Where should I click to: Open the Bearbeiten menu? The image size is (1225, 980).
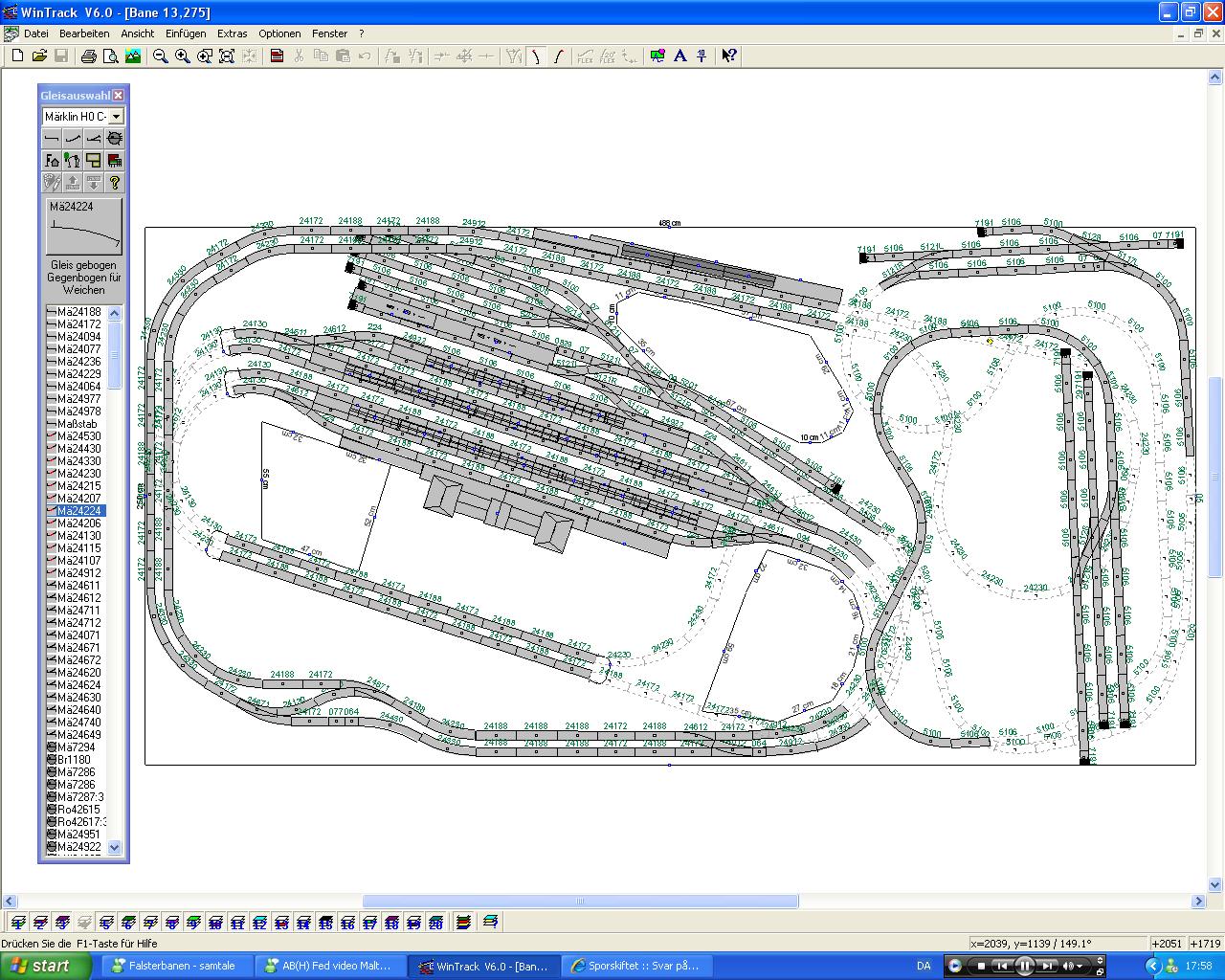(x=84, y=33)
